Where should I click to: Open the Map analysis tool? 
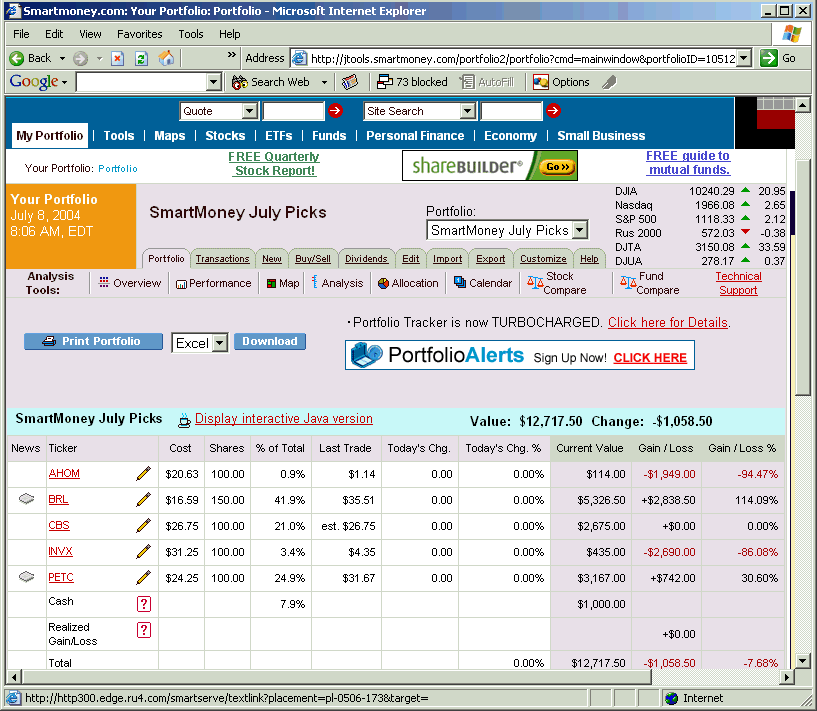(282, 283)
